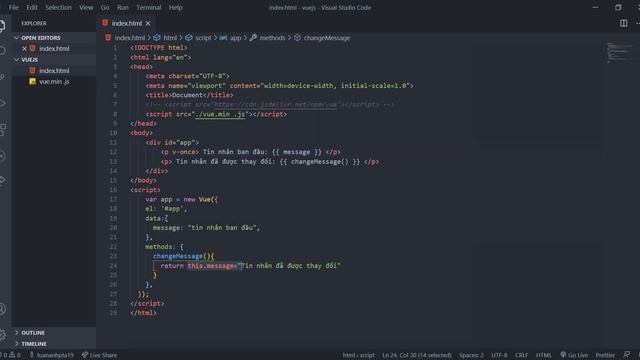
Task: Click the app variable icon in breadcrumb
Action: [223, 38]
